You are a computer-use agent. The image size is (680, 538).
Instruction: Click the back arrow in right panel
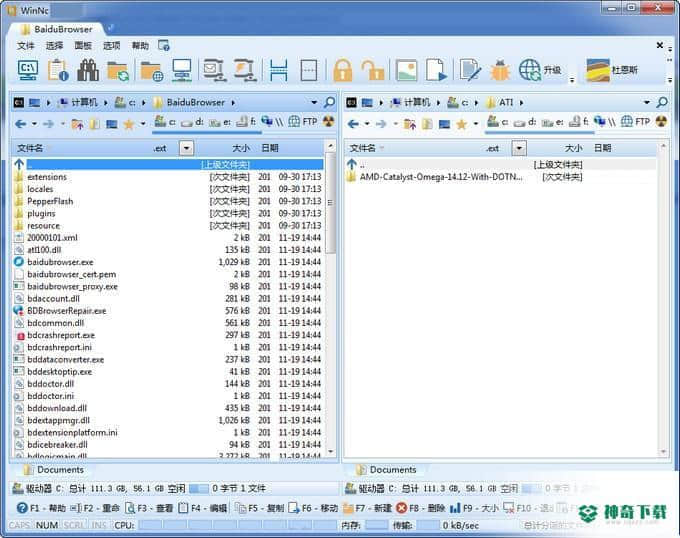(353, 124)
